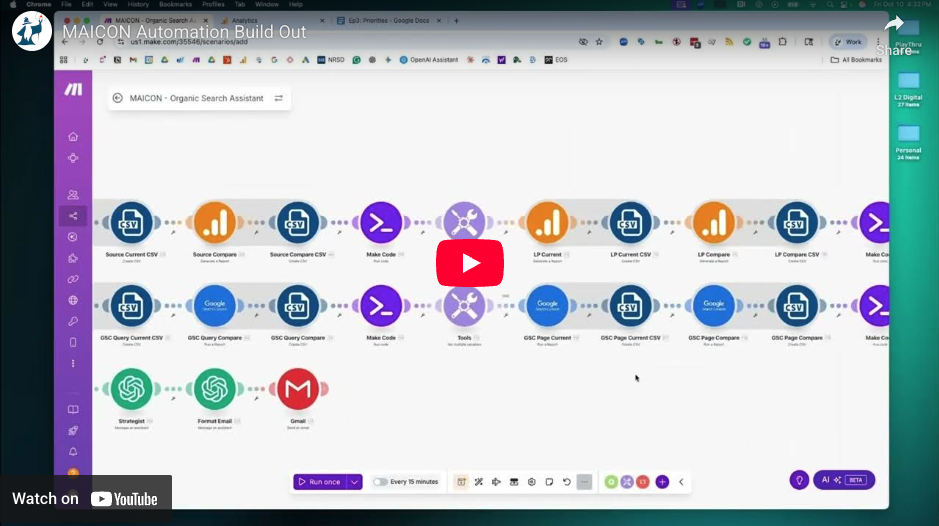Open the Strategist OpenAI module
Viewport: 939px width, 526px height.
point(131,389)
